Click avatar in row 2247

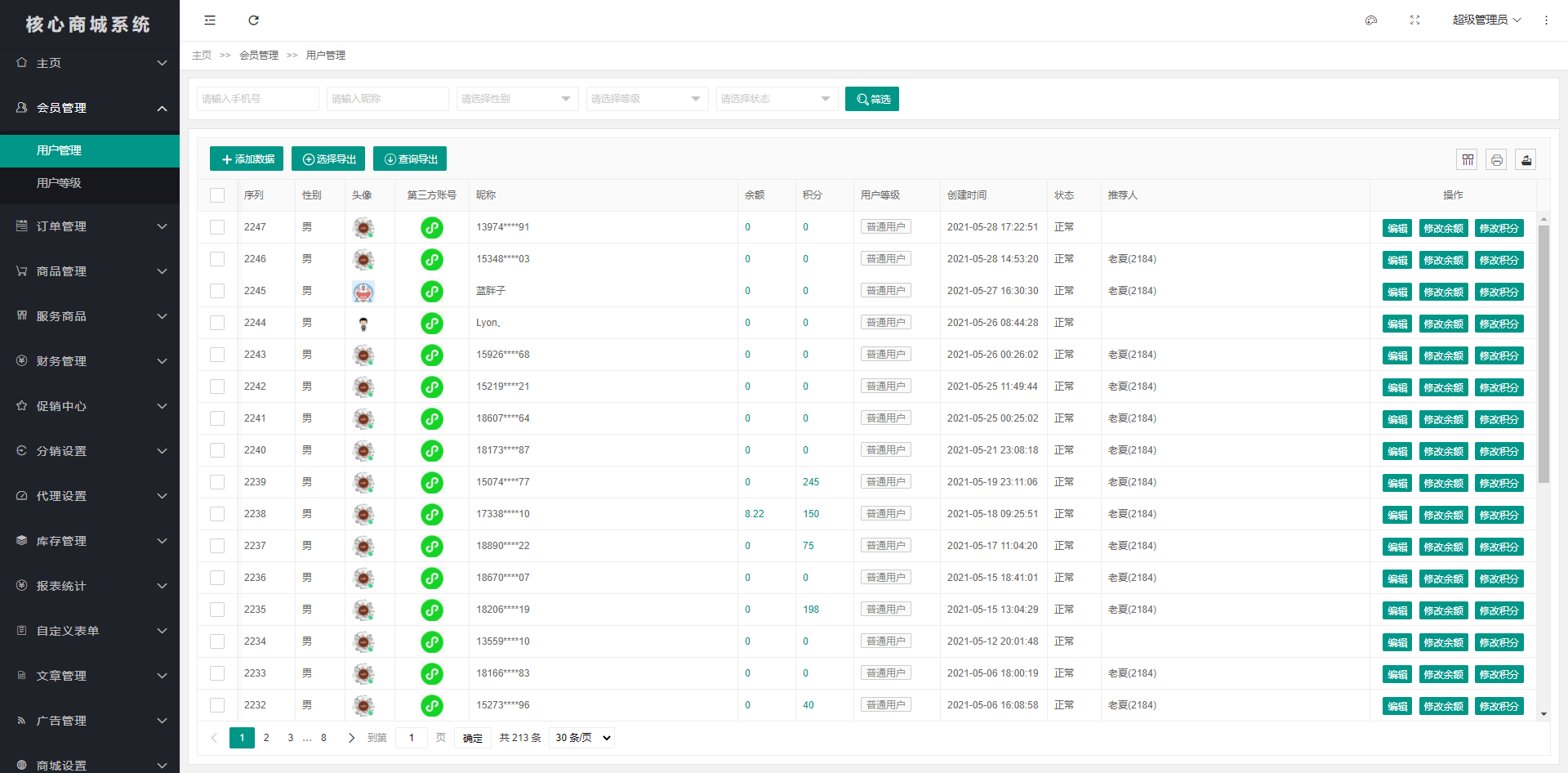[363, 227]
